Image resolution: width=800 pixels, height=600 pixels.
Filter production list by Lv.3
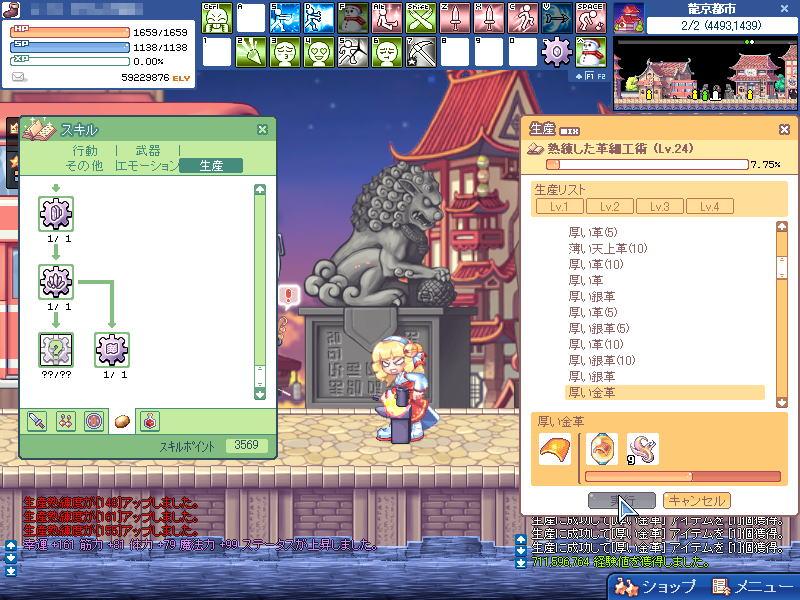coord(660,207)
